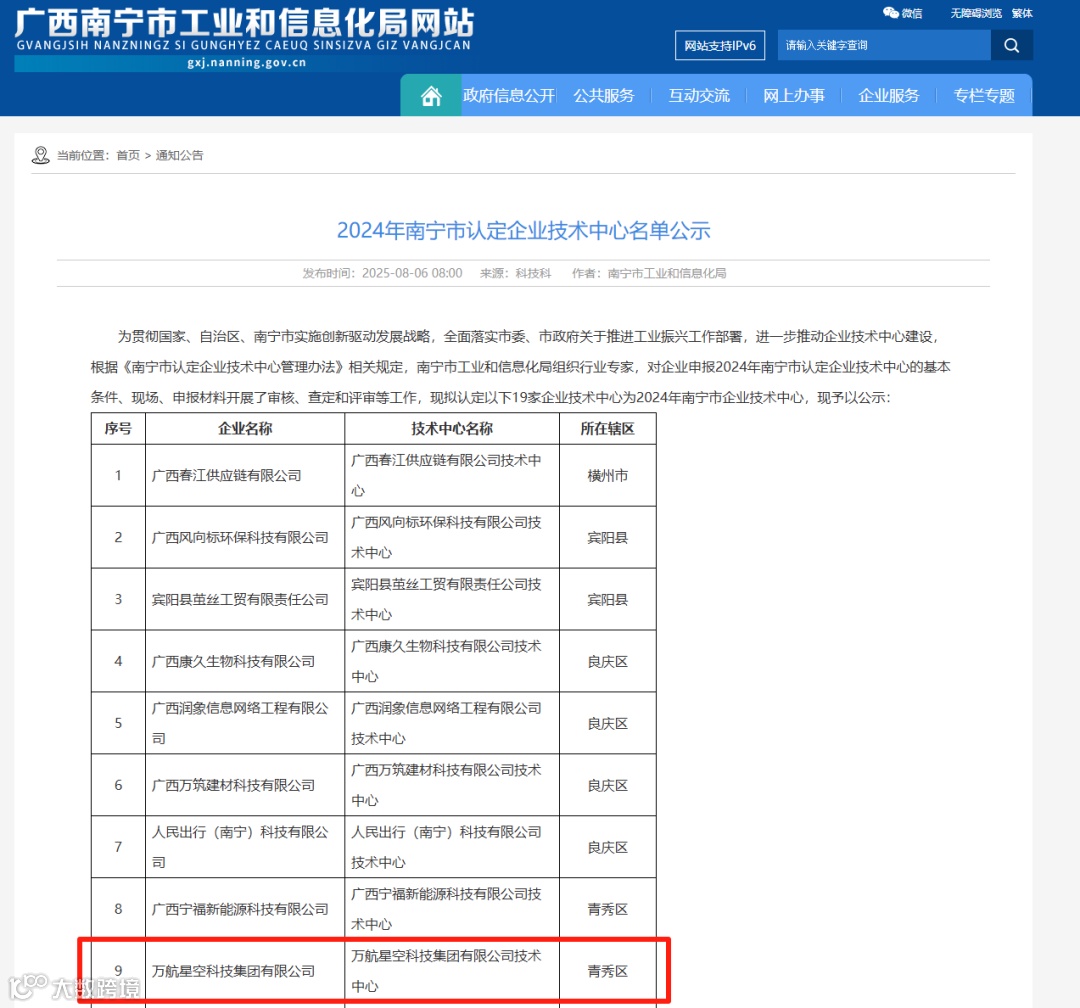The height and width of the screenshot is (1008, 1080).
Task: Open the home page icon in navigation
Action: (431, 96)
